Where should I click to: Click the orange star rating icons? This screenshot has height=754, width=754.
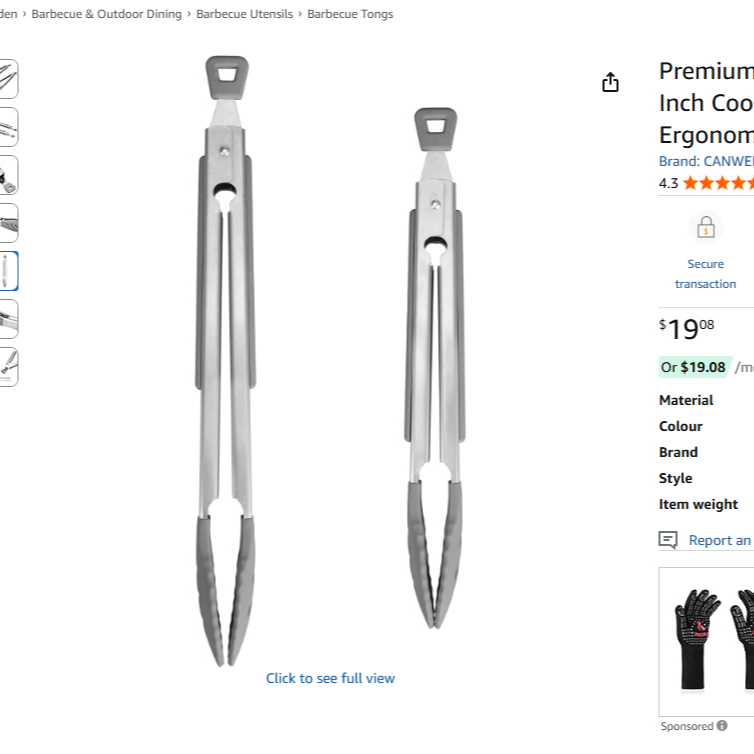click(718, 183)
